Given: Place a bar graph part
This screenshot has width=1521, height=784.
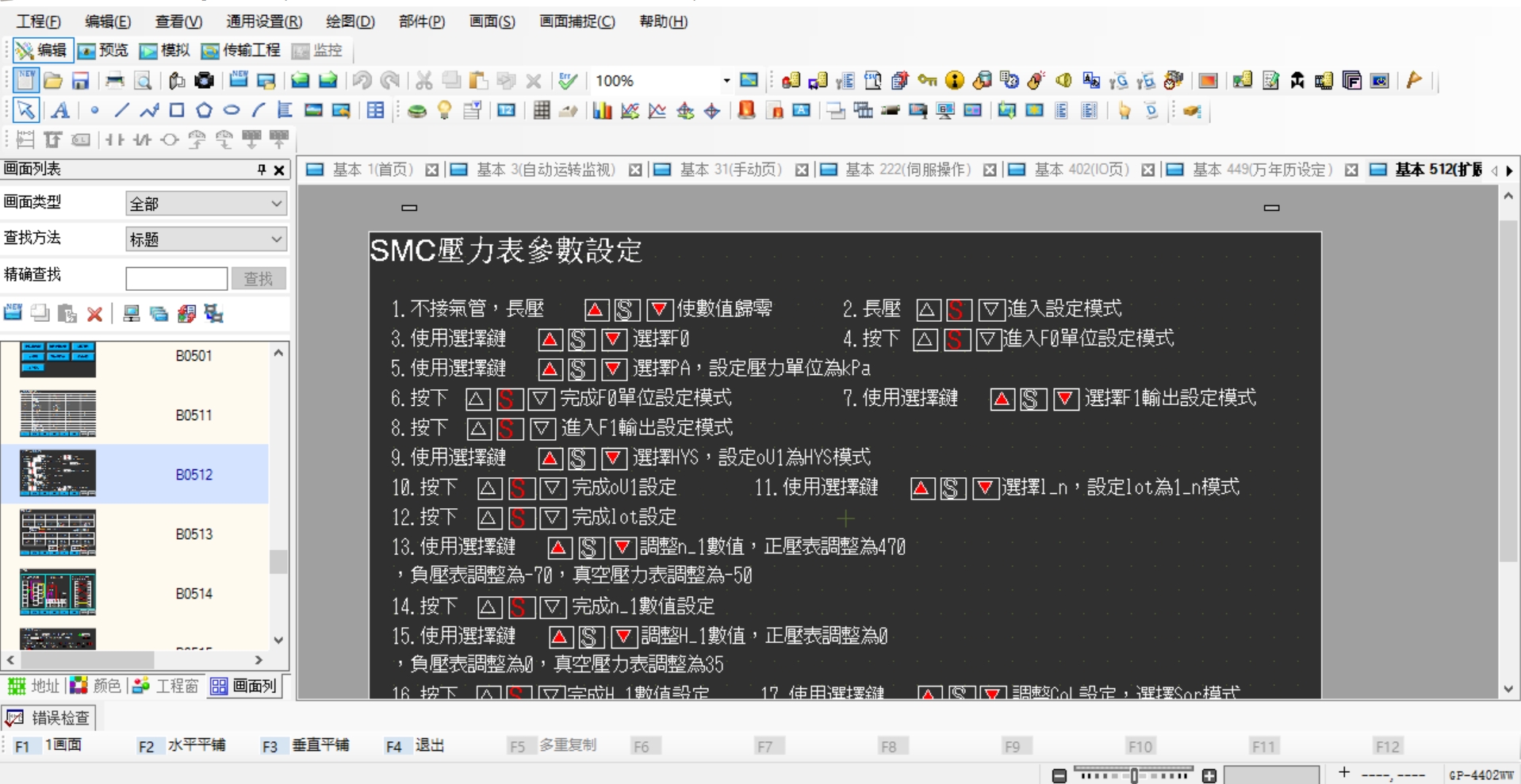Looking at the screenshot, I should (603, 110).
